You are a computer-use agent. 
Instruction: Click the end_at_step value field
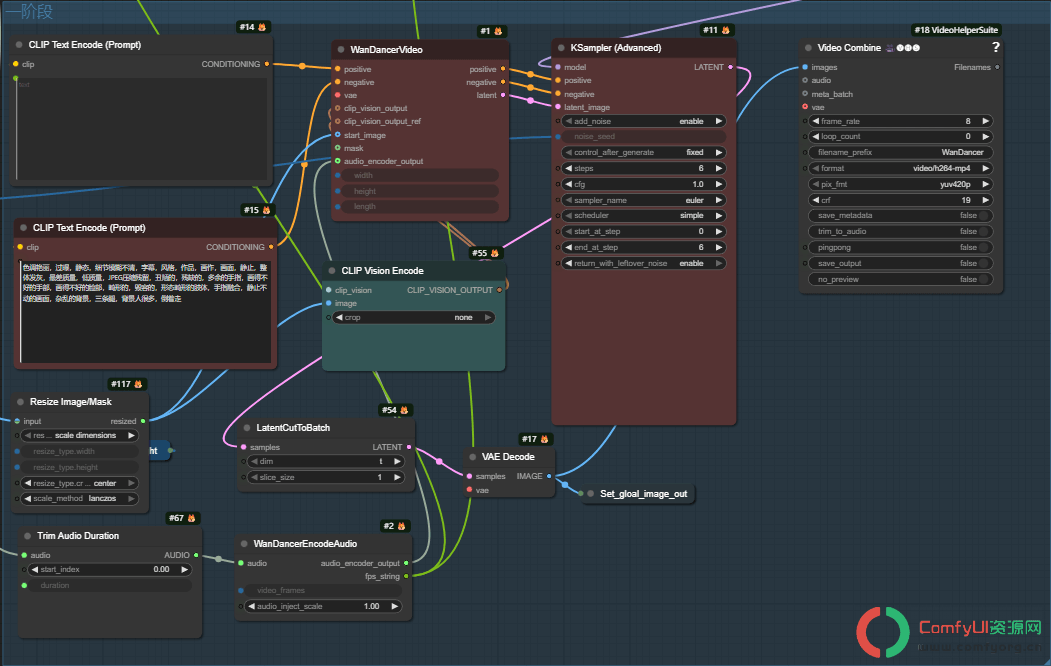[643, 247]
